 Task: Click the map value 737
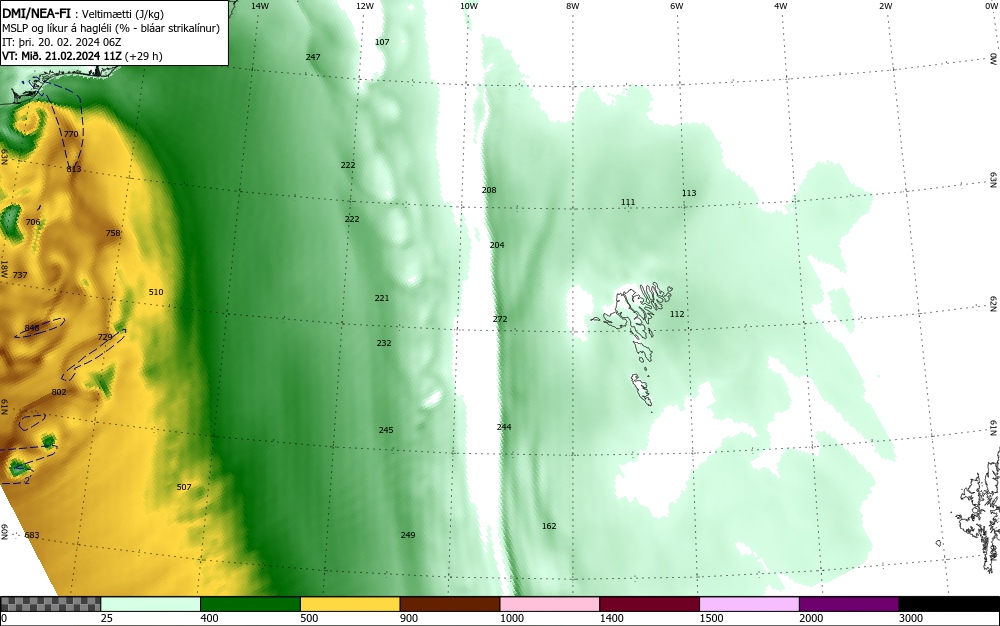[x=20, y=275]
